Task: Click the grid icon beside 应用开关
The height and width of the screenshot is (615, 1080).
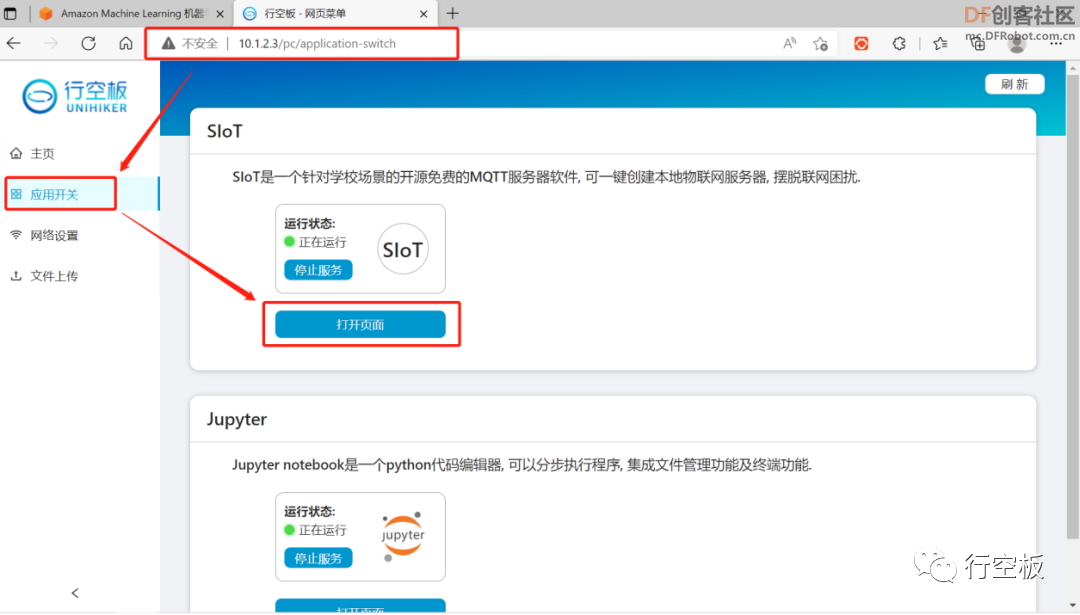Action: (16, 194)
